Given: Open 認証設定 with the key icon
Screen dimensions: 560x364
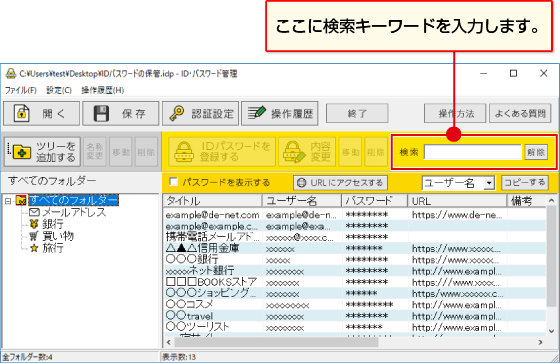Looking at the screenshot, I should point(200,114).
